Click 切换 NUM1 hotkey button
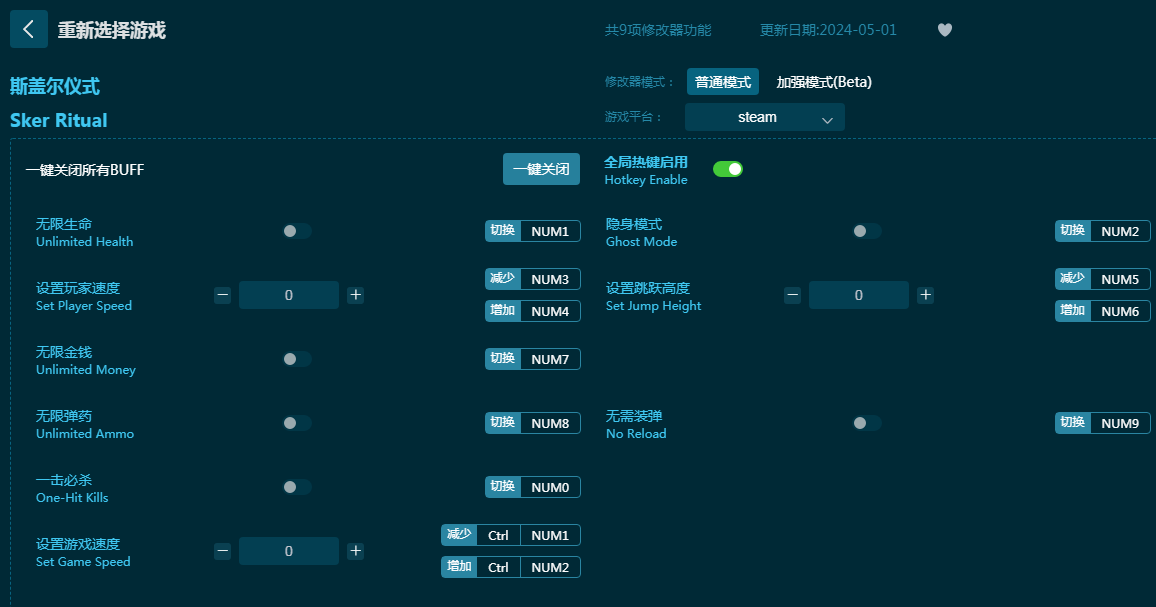The width and height of the screenshot is (1156, 607). point(532,231)
